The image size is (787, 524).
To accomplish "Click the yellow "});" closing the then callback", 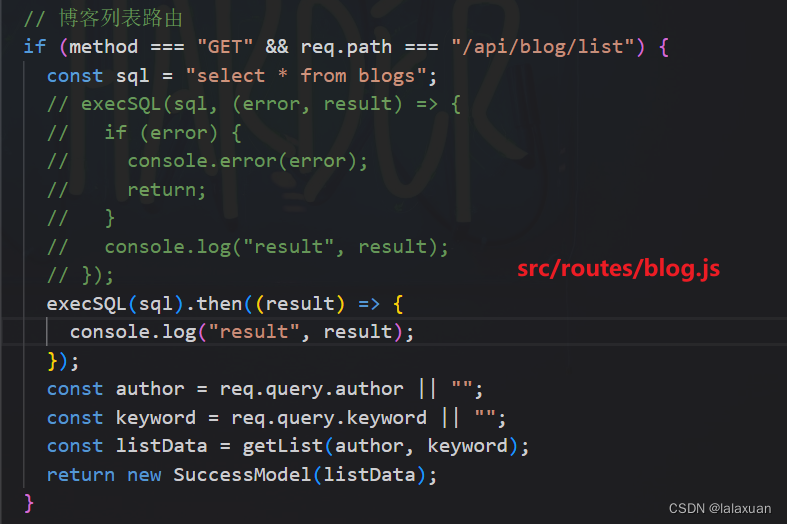I will [63, 361].
